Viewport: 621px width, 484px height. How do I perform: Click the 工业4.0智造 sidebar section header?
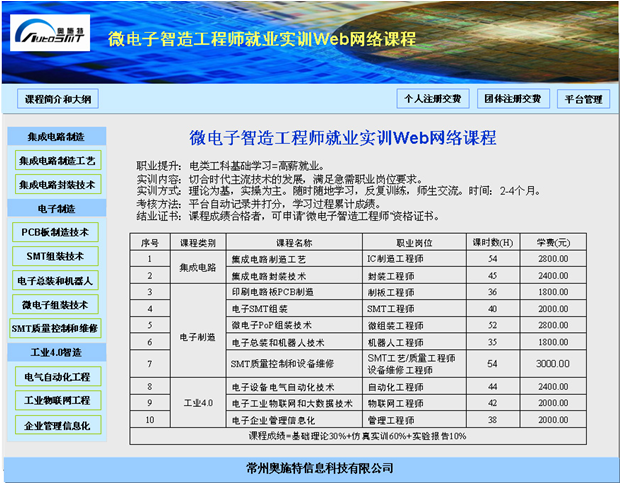click(x=56, y=352)
